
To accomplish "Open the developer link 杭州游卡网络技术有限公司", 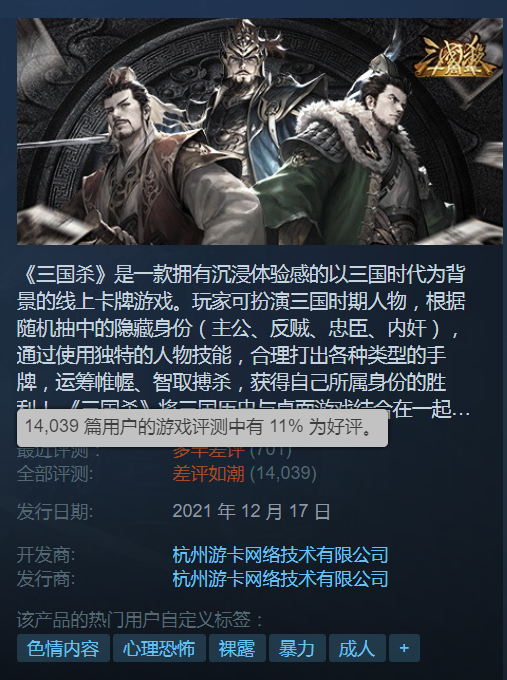I will point(280,555).
